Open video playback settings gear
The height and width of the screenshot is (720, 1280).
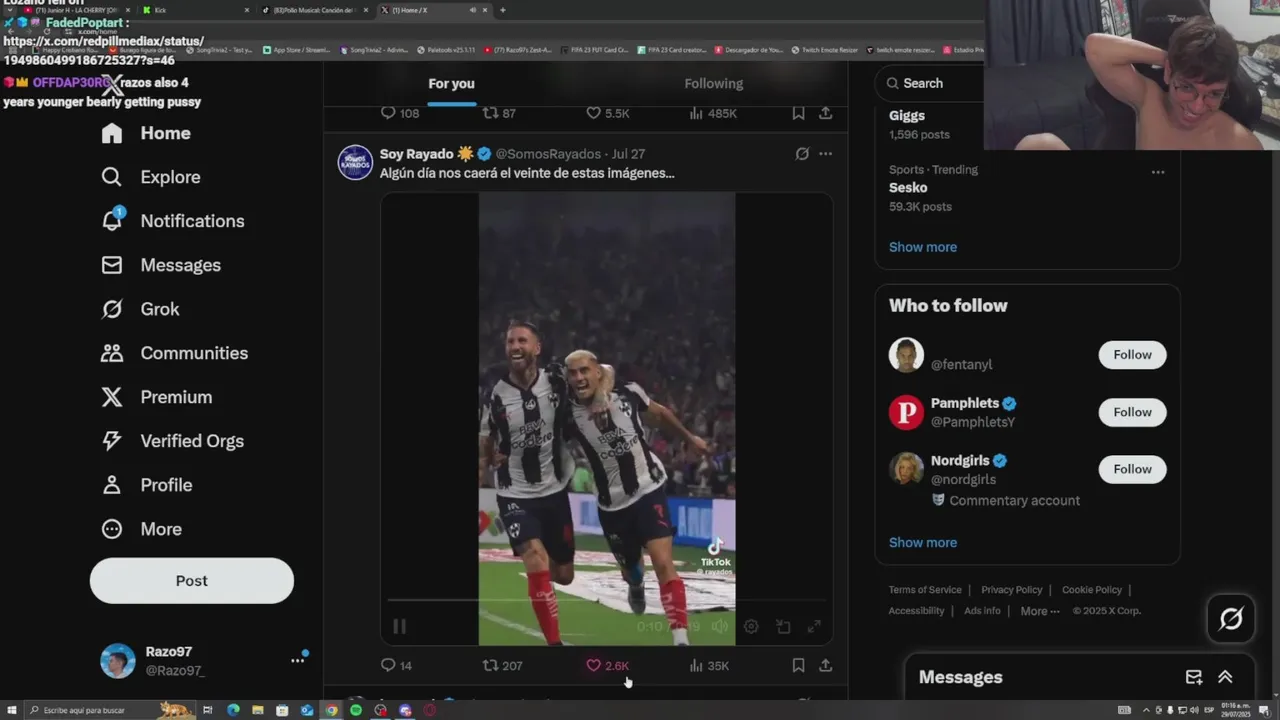pyautogui.click(x=751, y=627)
